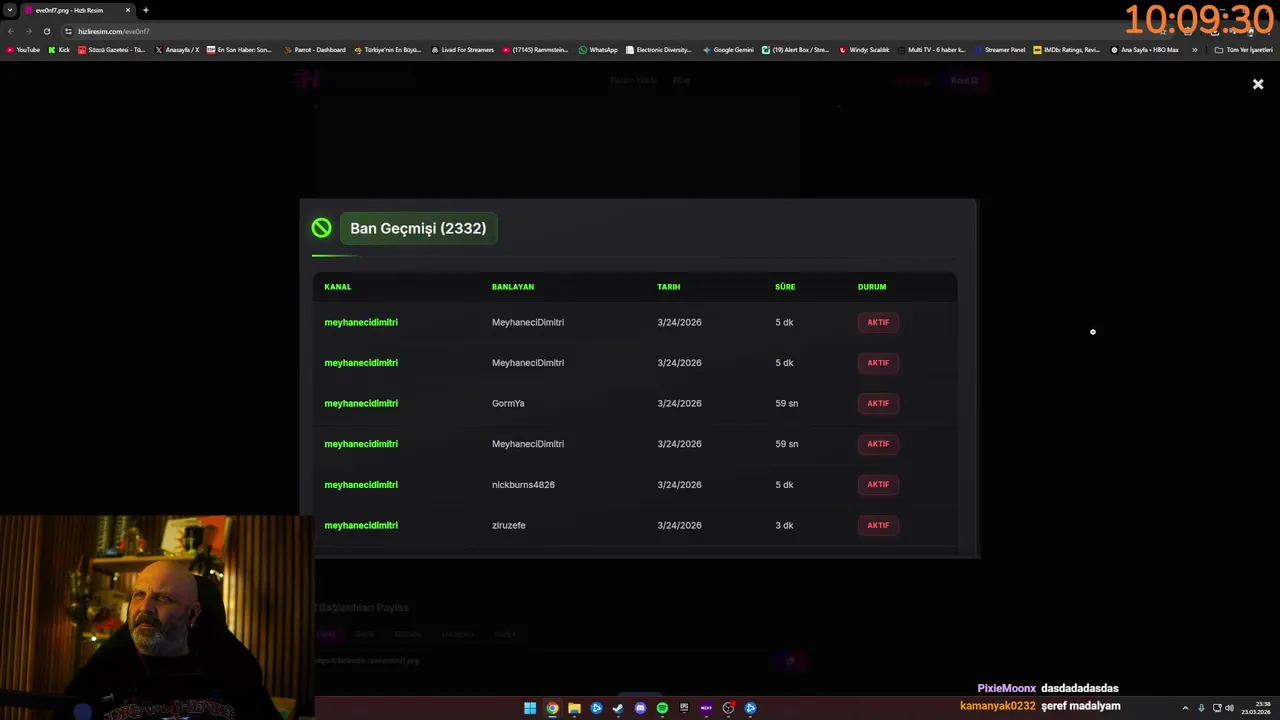Open Epic Games Launcher from the taskbar

point(684,708)
